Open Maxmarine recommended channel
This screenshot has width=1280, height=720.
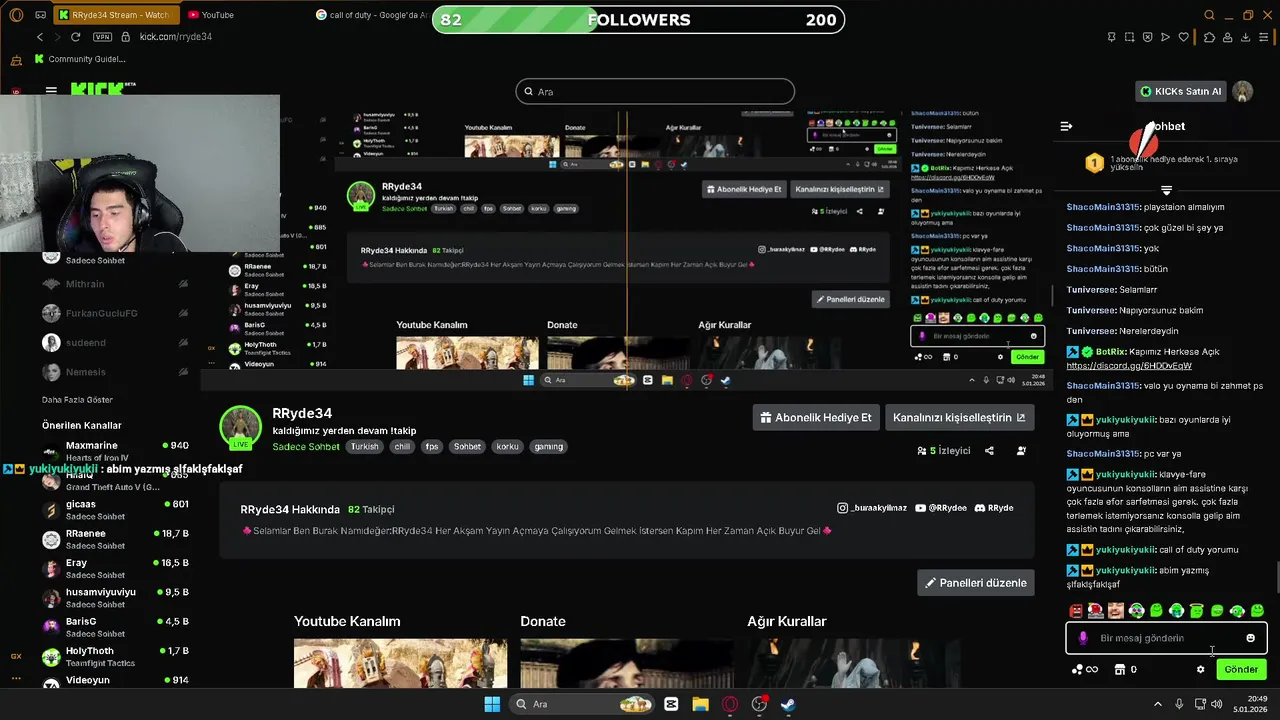tap(115, 451)
